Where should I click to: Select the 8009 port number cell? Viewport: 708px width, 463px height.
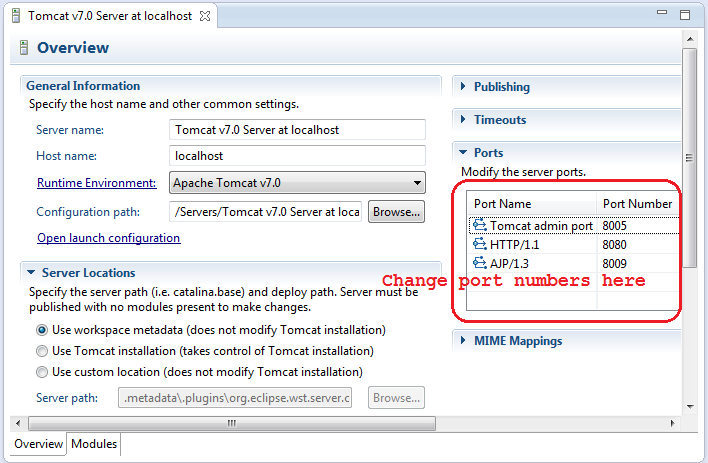tap(615, 263)
